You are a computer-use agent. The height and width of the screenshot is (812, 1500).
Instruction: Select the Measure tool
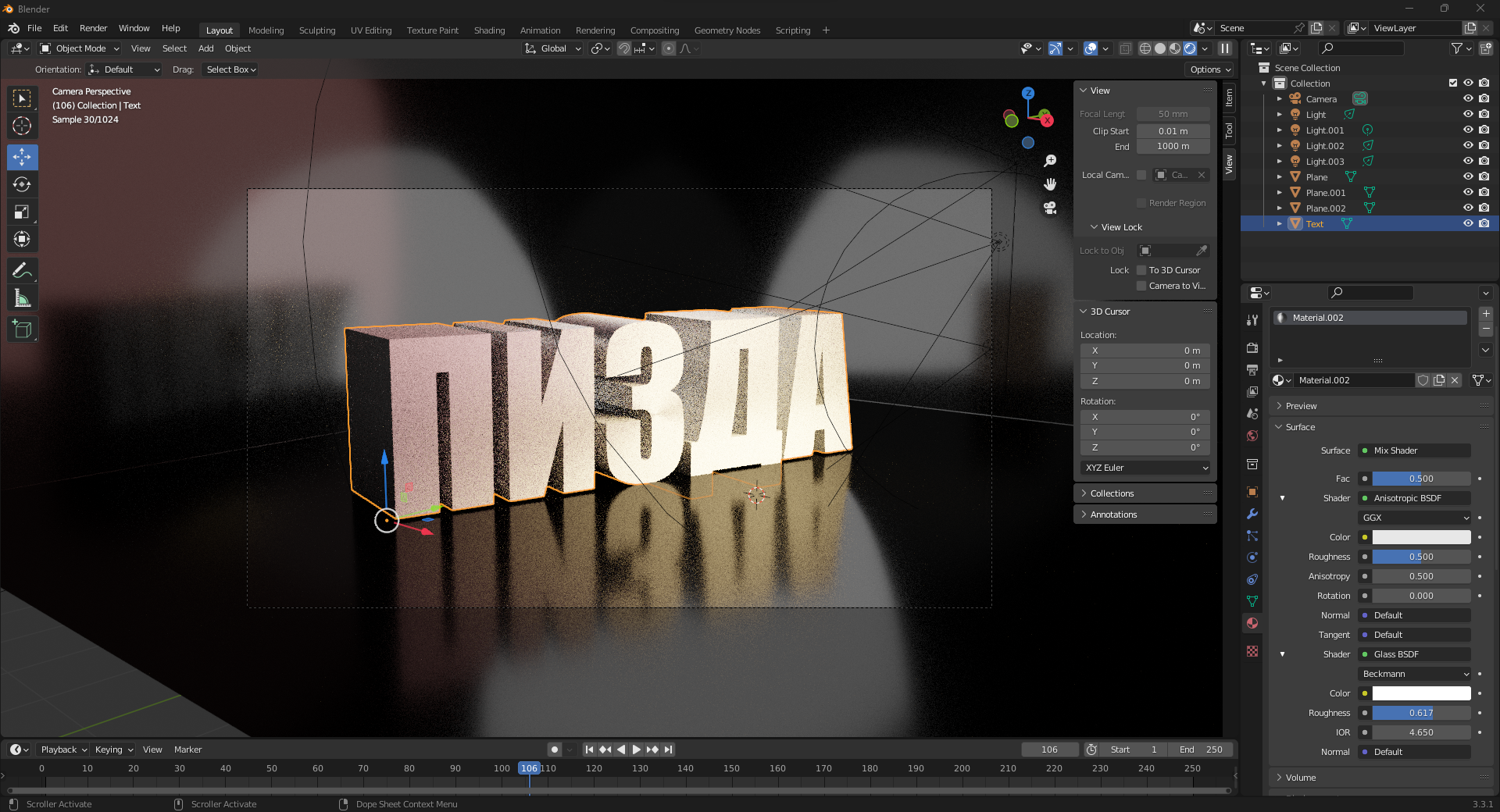coord(22,298)
